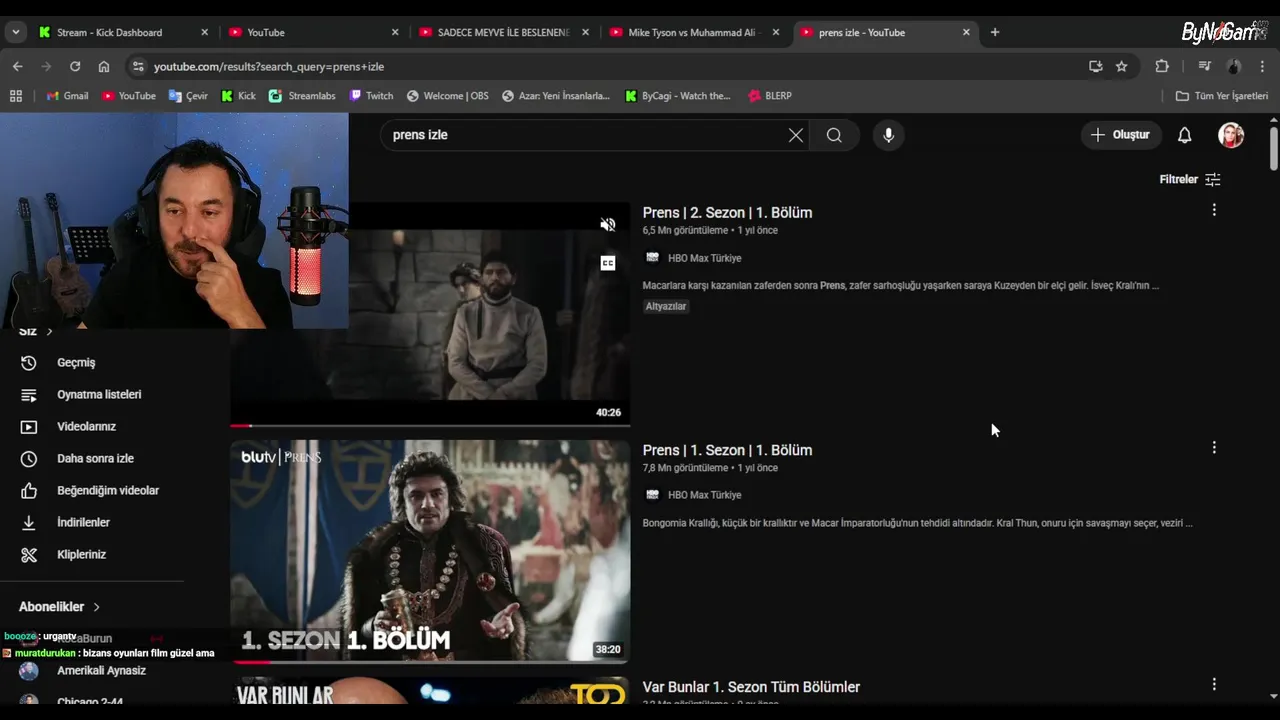The height and width of the screenshot is (720, 1280).
Task: Switch to the SADECE MEYVE İLE BESLENEN tab
Action: point(503,33)
